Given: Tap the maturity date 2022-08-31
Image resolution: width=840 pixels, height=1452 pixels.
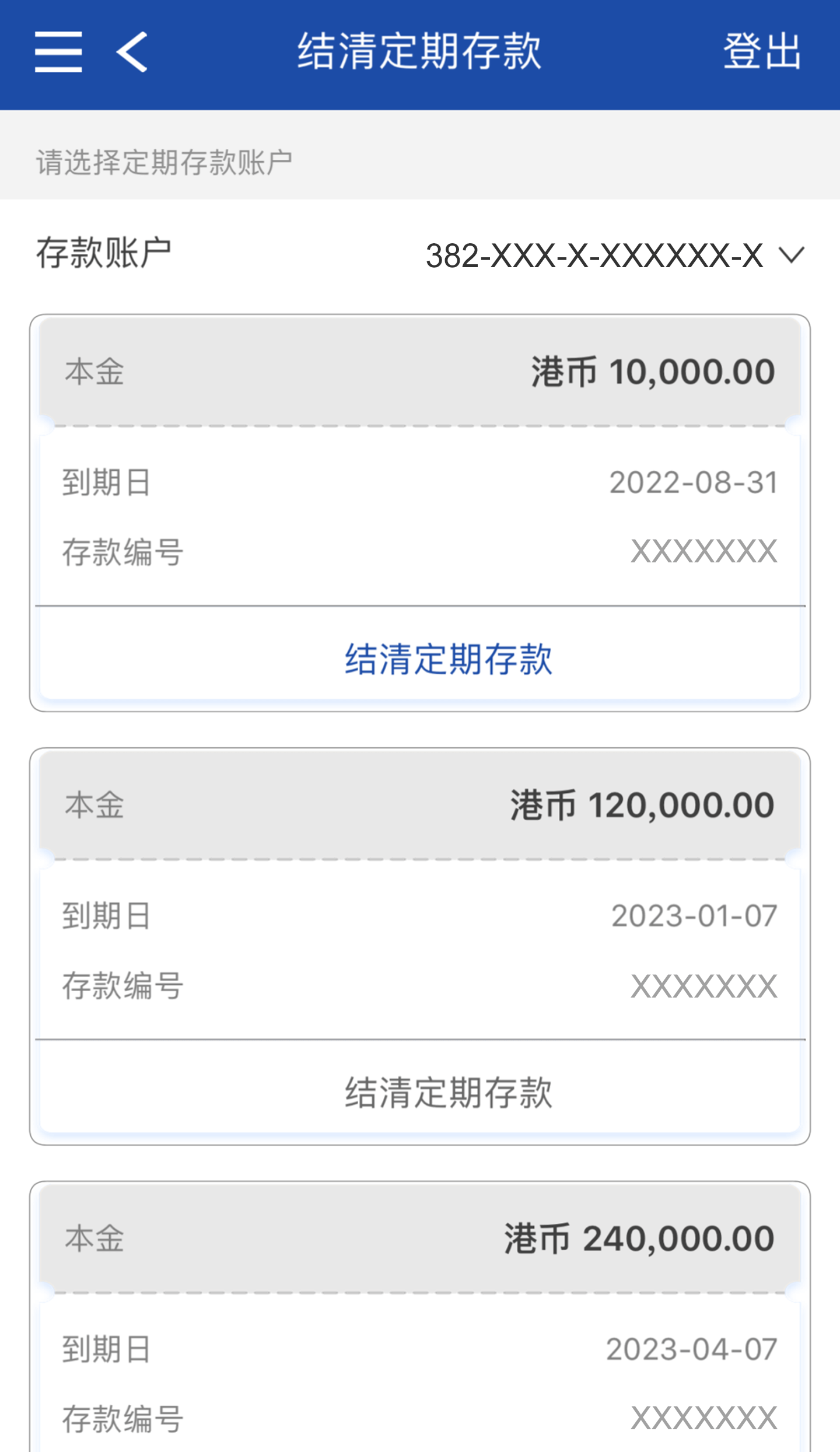Looking at the screenshot, I should [x=693, y=483].
